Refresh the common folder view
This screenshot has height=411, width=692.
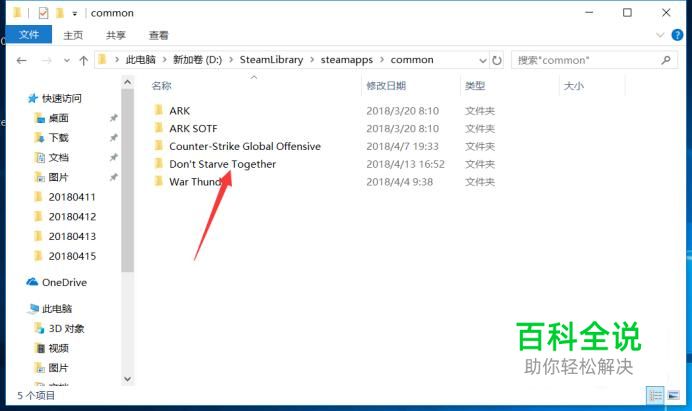(x=497, y=60)
